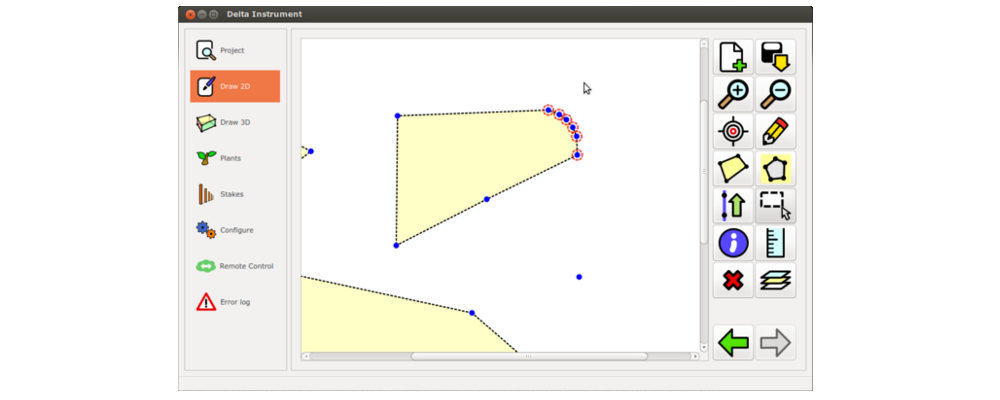Click the red target center icon
The width and height of the screenshot is (1000, 400).
click(733, 131)
